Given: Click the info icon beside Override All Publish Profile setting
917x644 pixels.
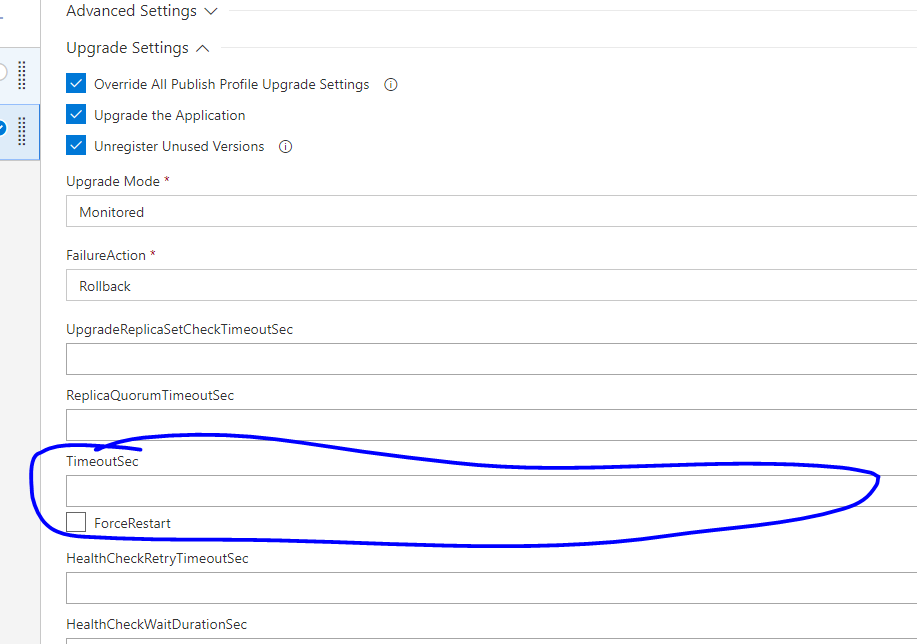Looking at the screenshot, I should click(x=390, y=84).
